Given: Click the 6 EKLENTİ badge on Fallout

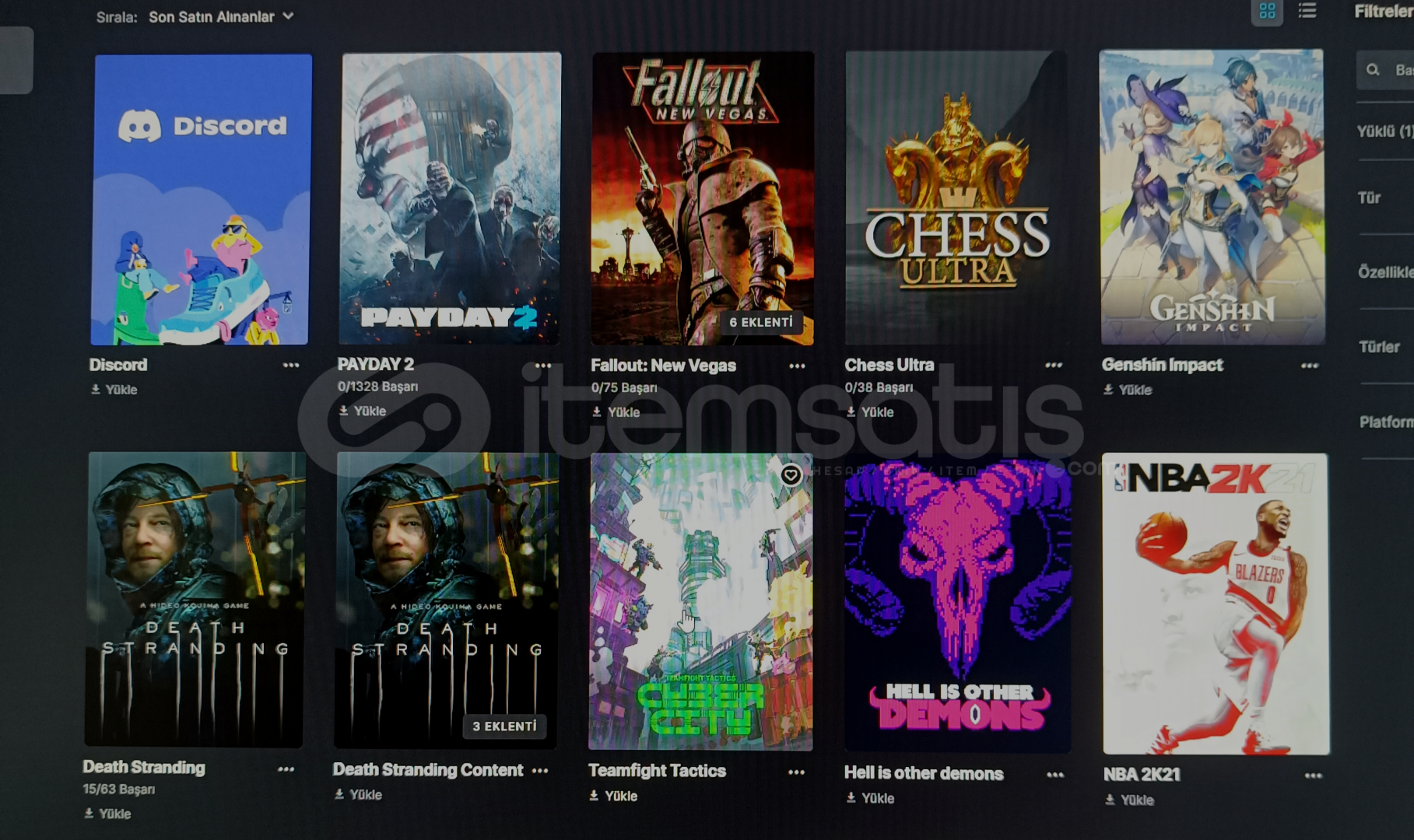Looking at the screenshot, I should pos(761,322).
